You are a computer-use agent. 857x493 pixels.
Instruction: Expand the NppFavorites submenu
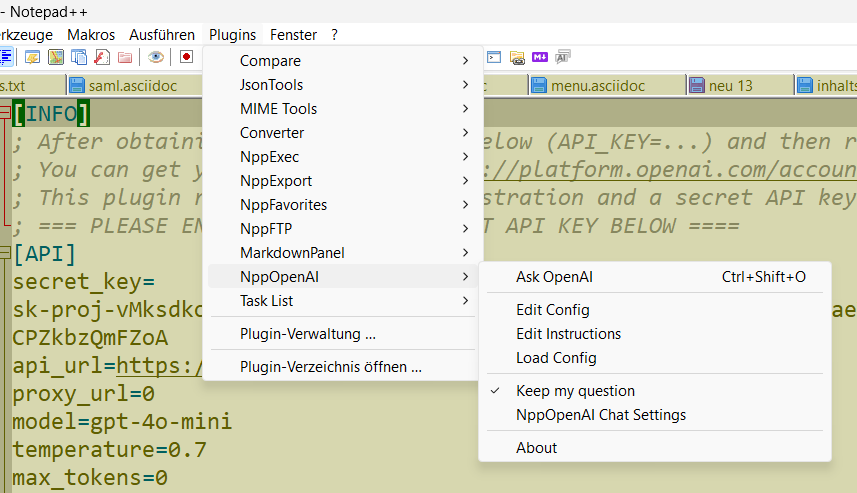(343, 205)
